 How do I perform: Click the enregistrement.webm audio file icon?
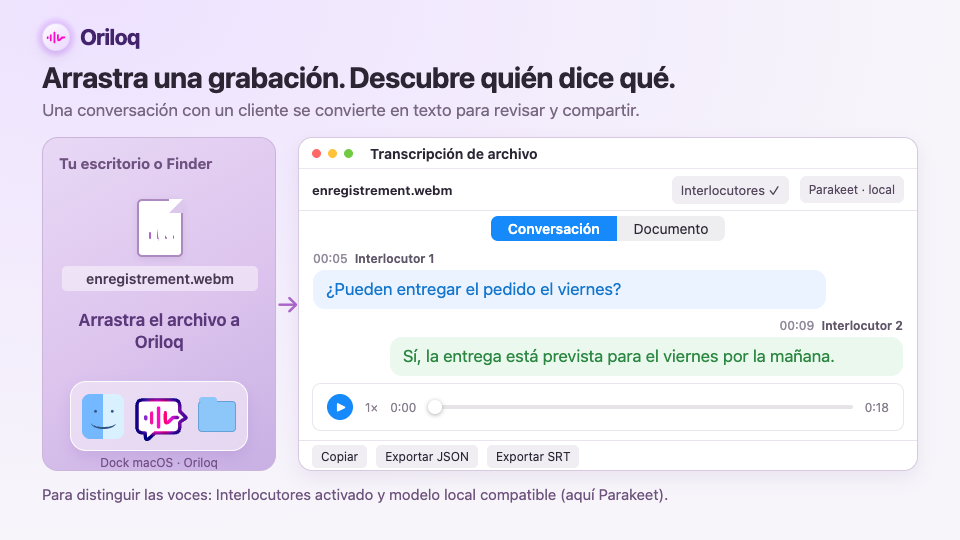tap(160, 227)
